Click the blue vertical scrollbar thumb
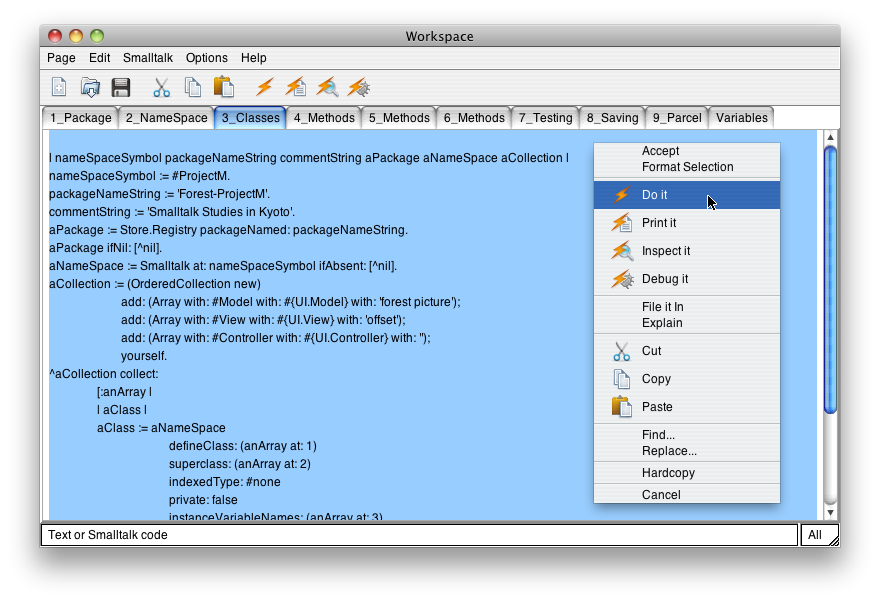880x602 pixels. [831, 280]
